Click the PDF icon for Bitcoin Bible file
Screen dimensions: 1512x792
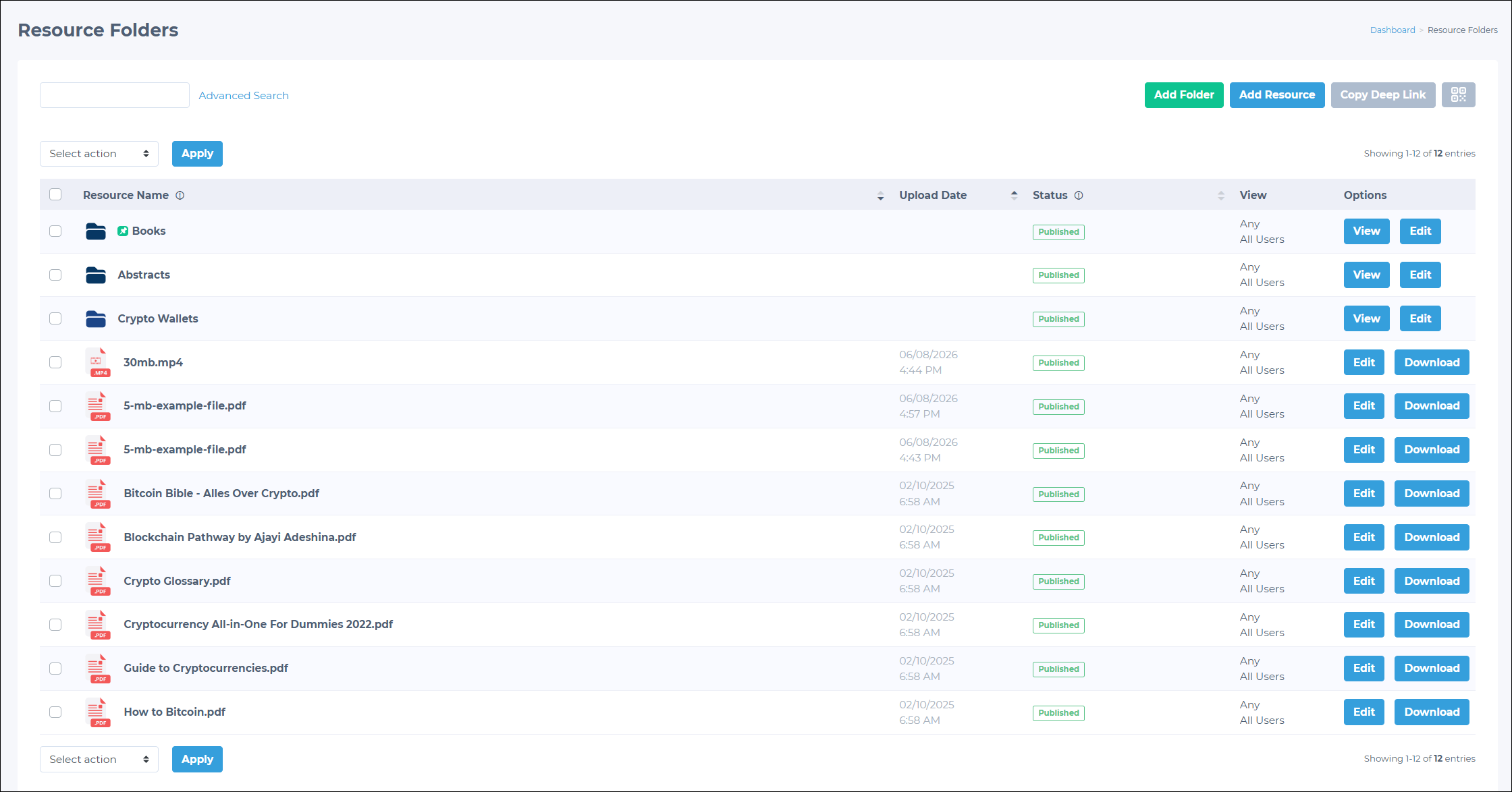tap(99, 494)
